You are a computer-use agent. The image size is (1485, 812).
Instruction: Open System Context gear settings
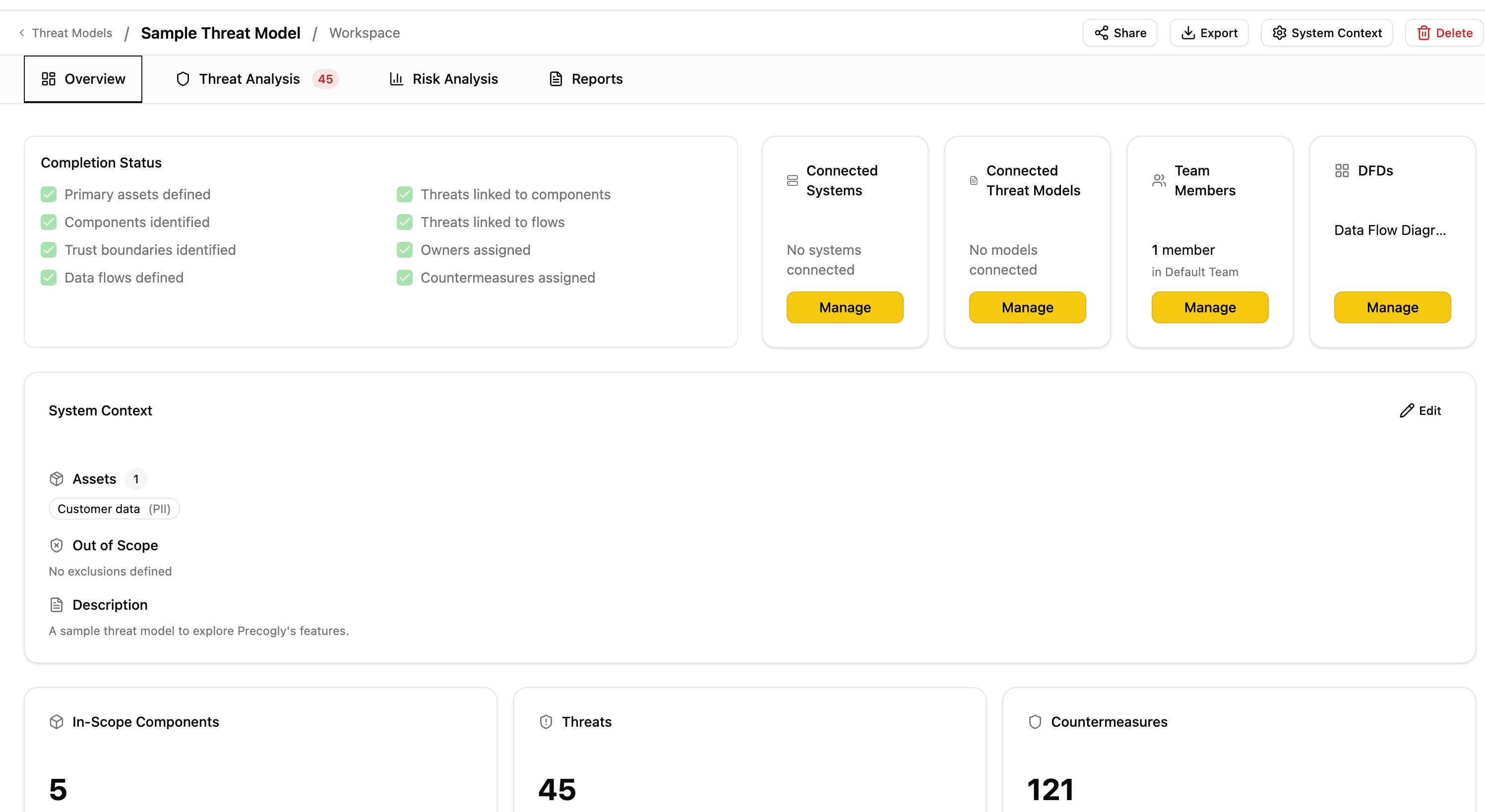[x=1279, y=33]
